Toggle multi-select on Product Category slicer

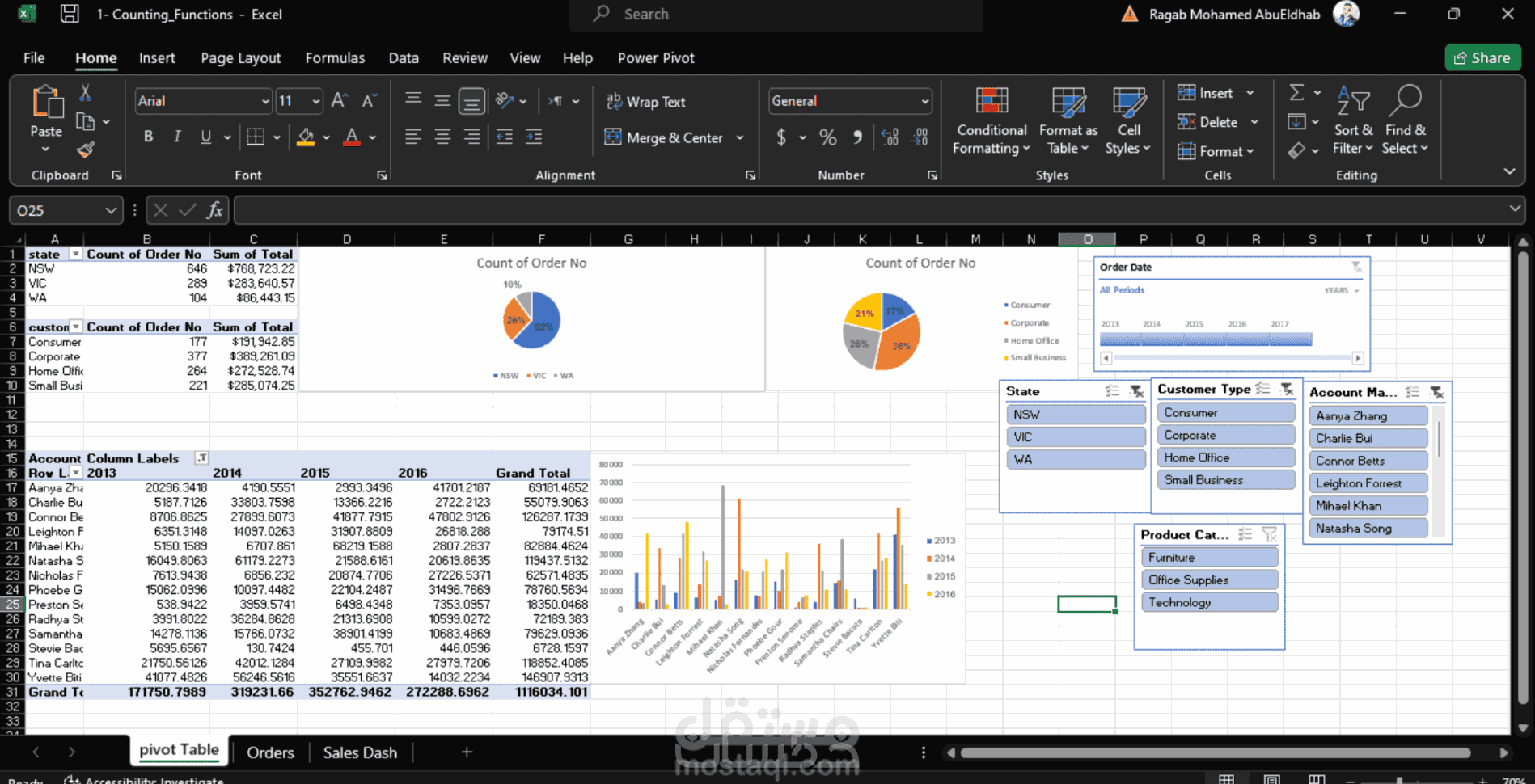[x=1245, y=534]
